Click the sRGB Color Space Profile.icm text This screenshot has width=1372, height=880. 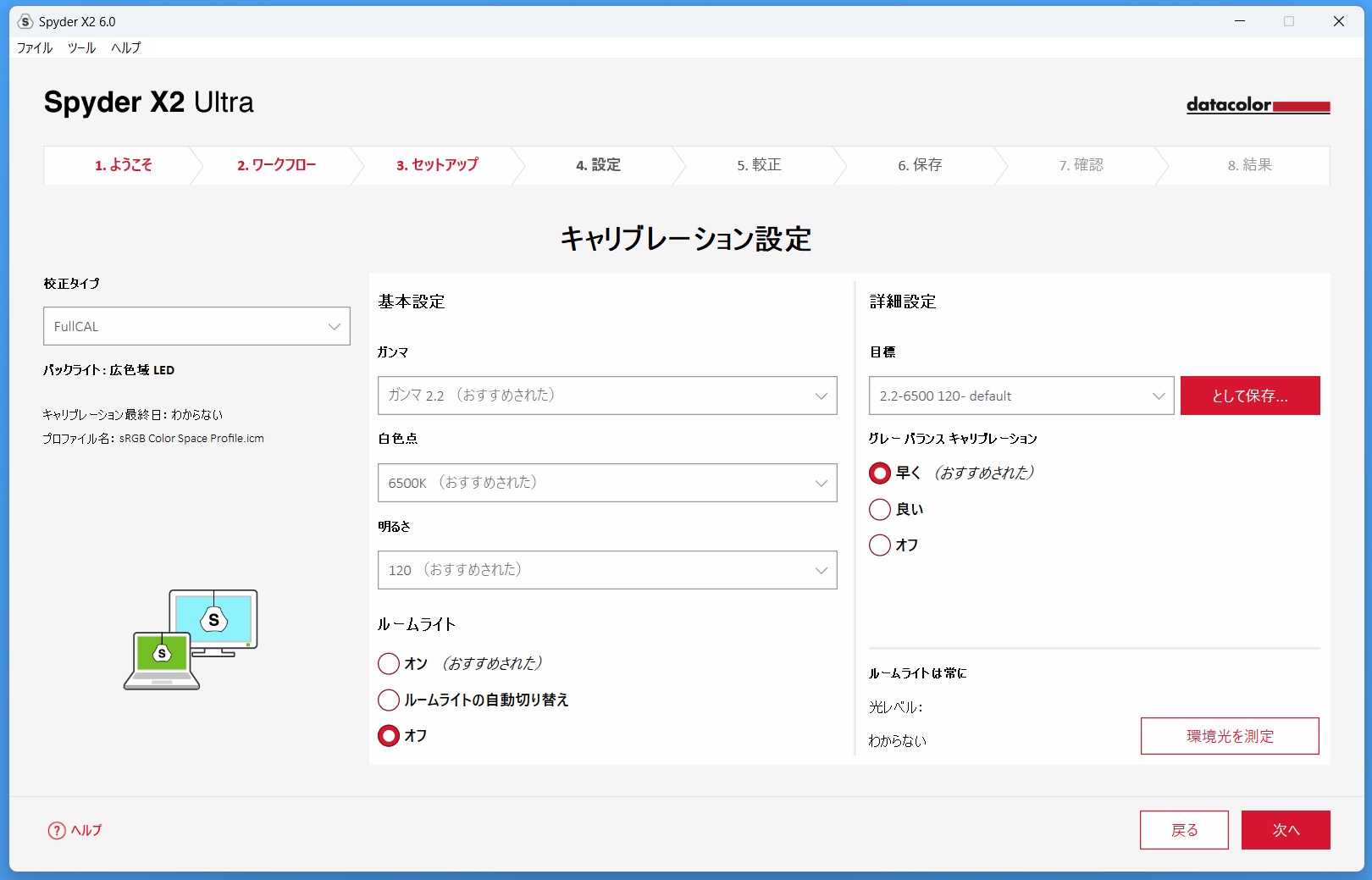tap(191, 439)
